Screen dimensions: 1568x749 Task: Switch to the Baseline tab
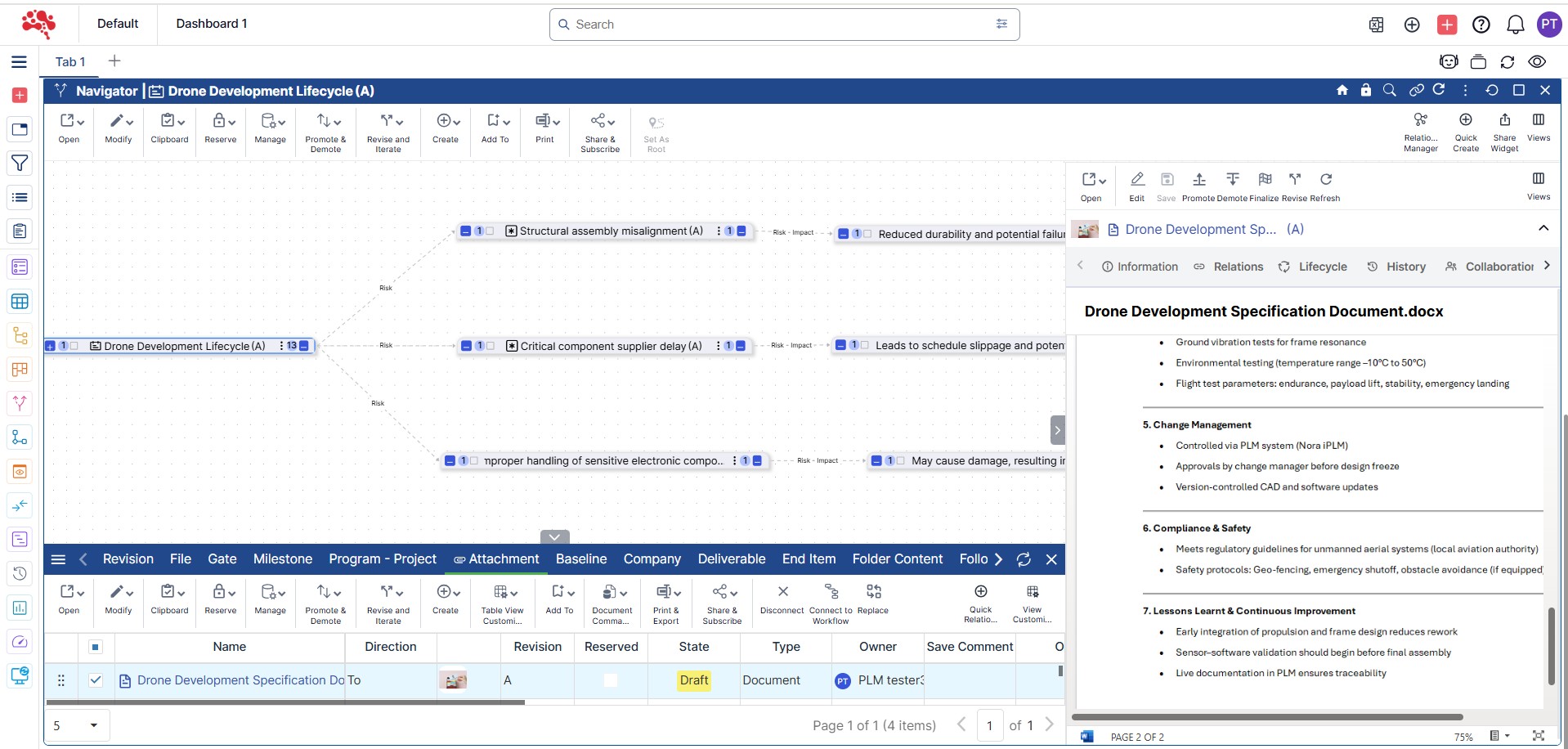(x=580, y=559)
